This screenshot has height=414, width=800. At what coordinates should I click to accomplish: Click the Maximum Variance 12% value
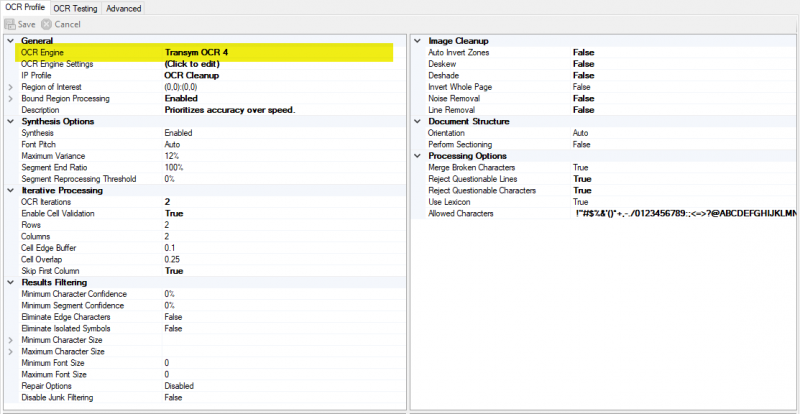tap(171, 156)
